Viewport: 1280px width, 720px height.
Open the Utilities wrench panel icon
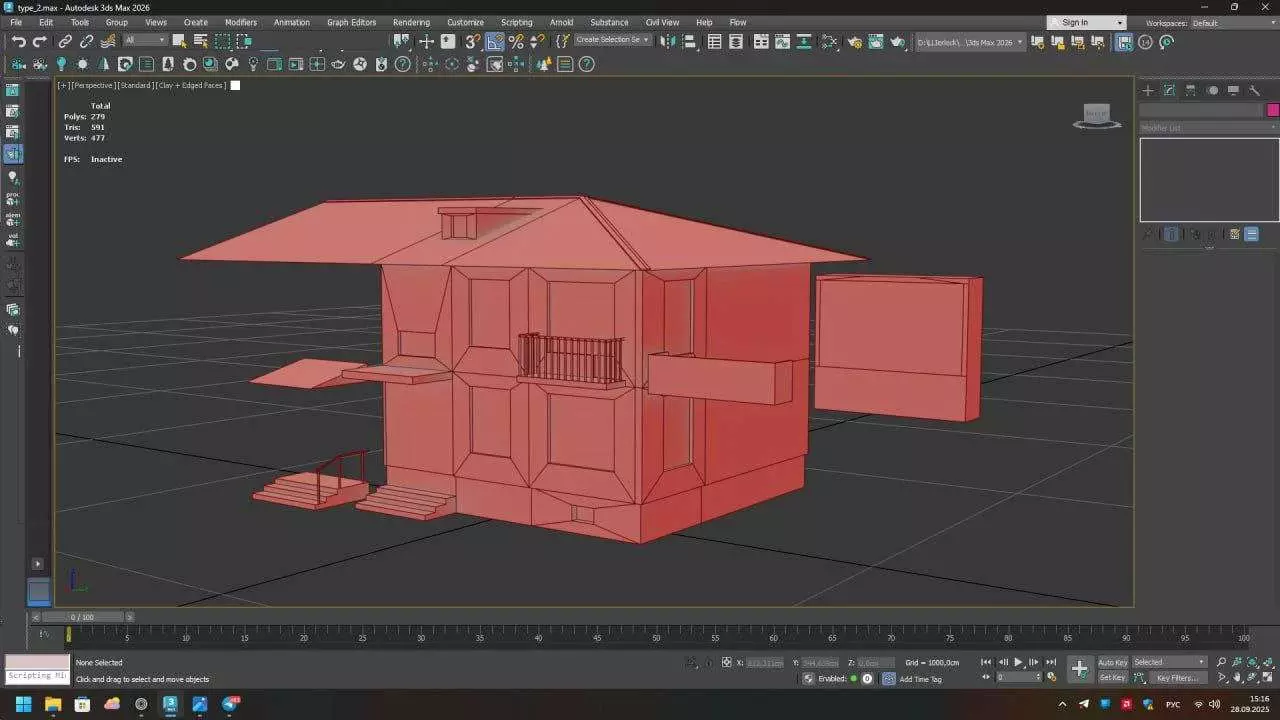1254,90
